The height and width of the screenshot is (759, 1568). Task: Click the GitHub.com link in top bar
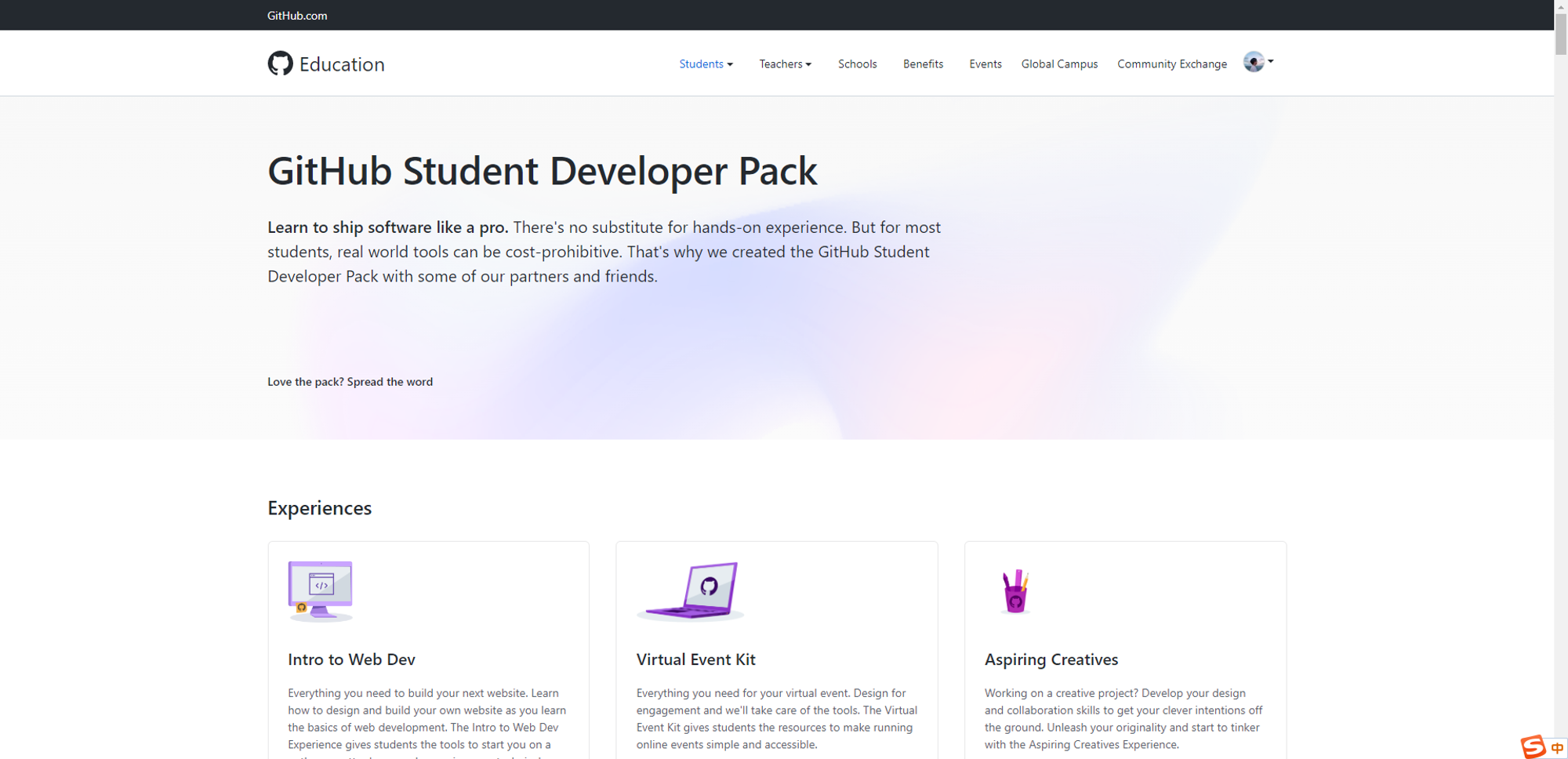pyautogui.click(x=297, y=16)
